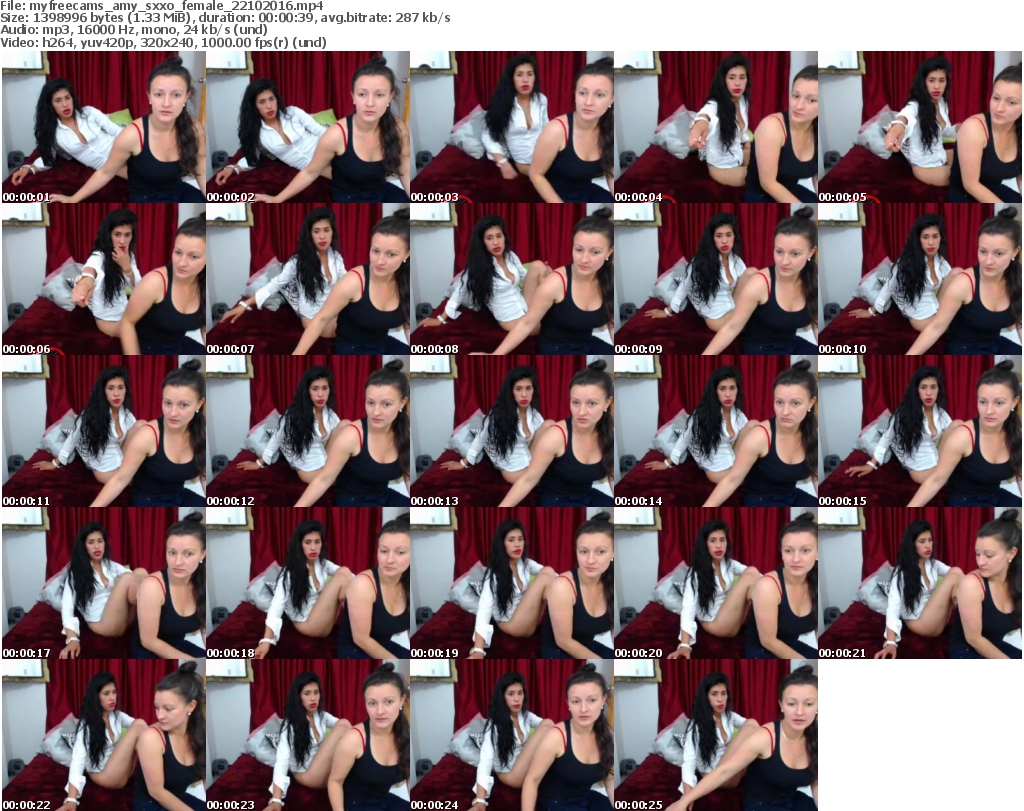
Task: Click the file name line ending in .mp4
Action: point(162,6)
